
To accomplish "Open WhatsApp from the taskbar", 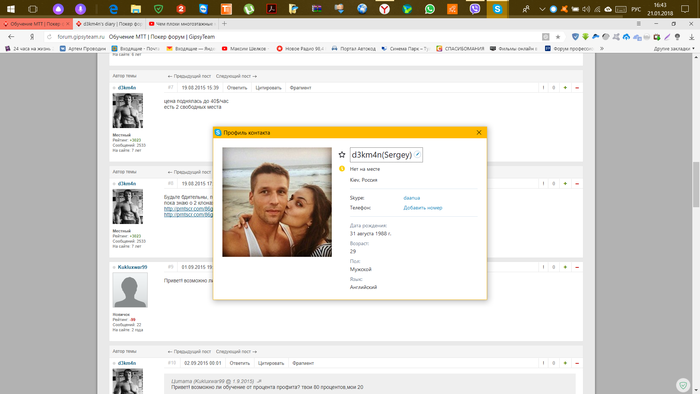I will [x=429, y=9].
